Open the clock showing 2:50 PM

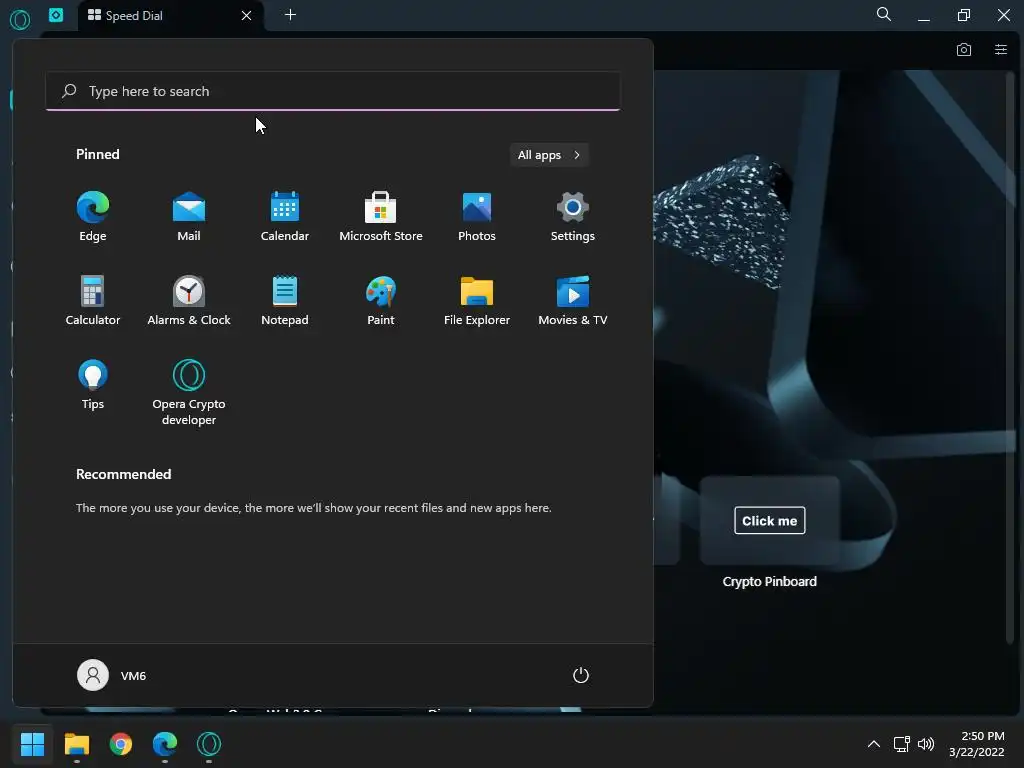coord(977,744)
